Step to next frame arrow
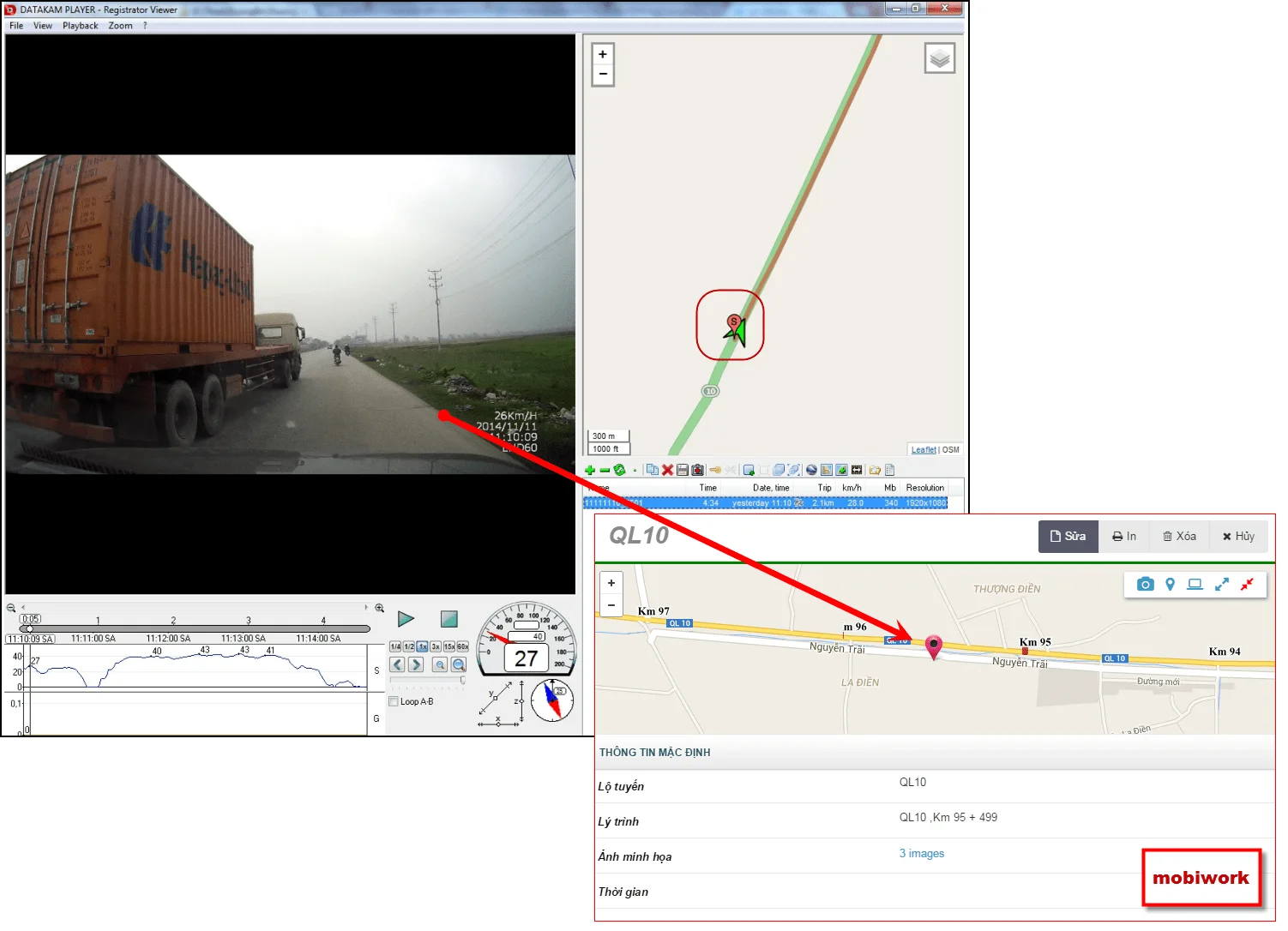1288x931 pixels. pos(416,664)
